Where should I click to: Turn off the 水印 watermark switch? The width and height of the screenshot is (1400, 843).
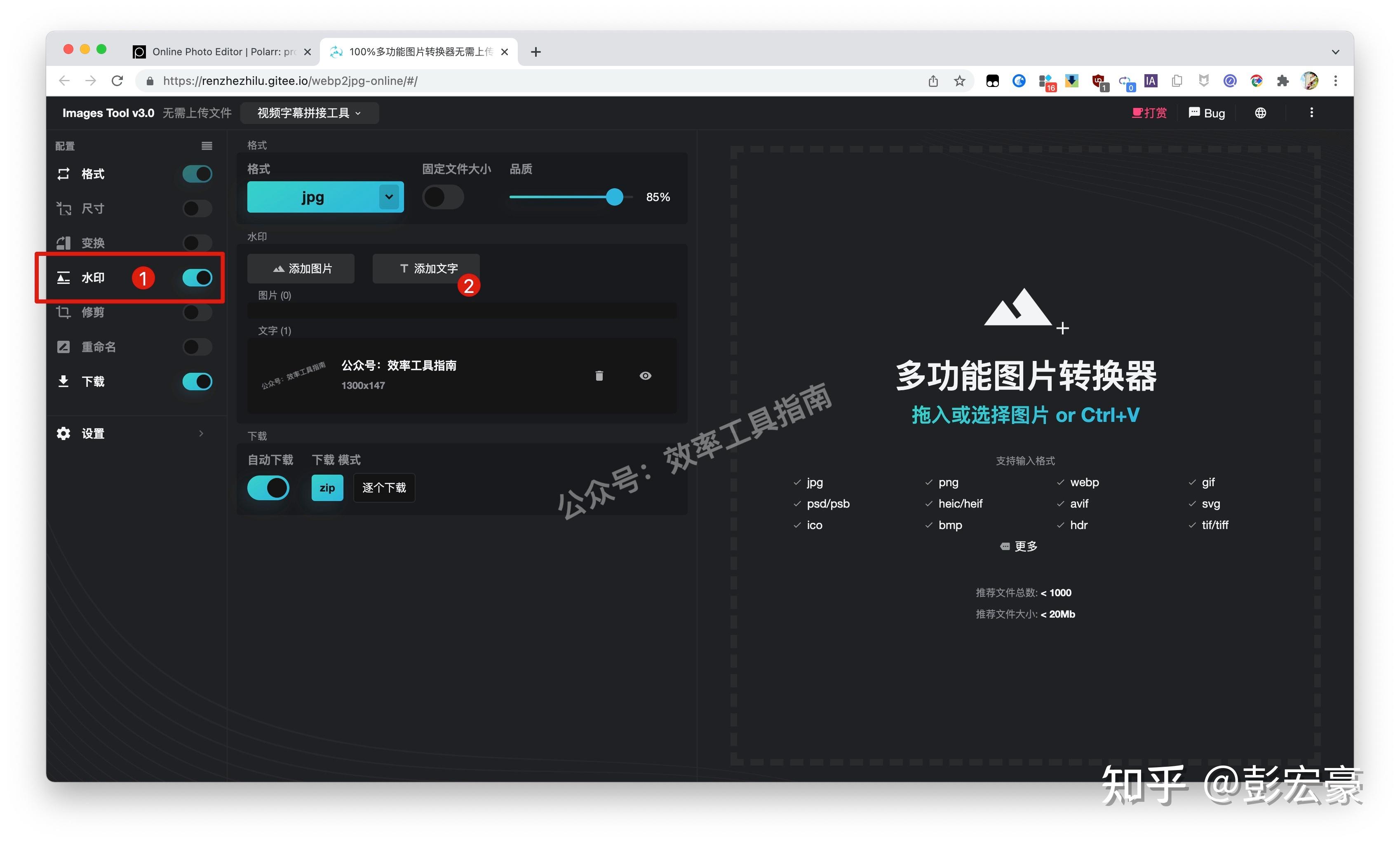click(197, 278)
